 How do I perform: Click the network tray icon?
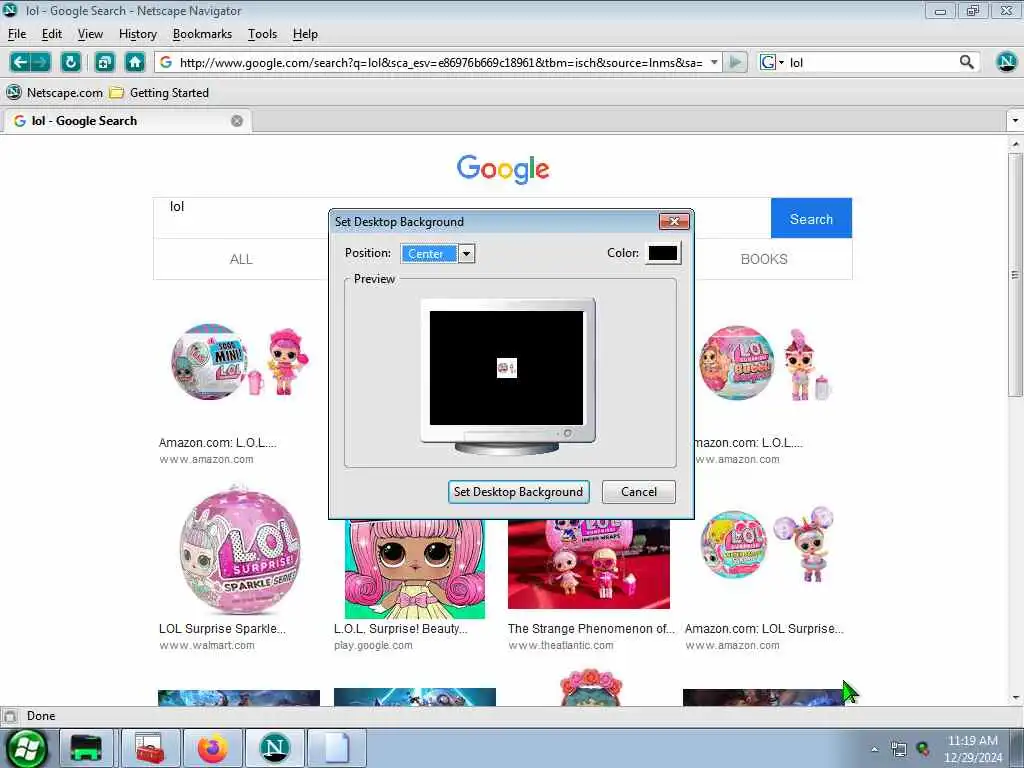[x=899, y=750]
